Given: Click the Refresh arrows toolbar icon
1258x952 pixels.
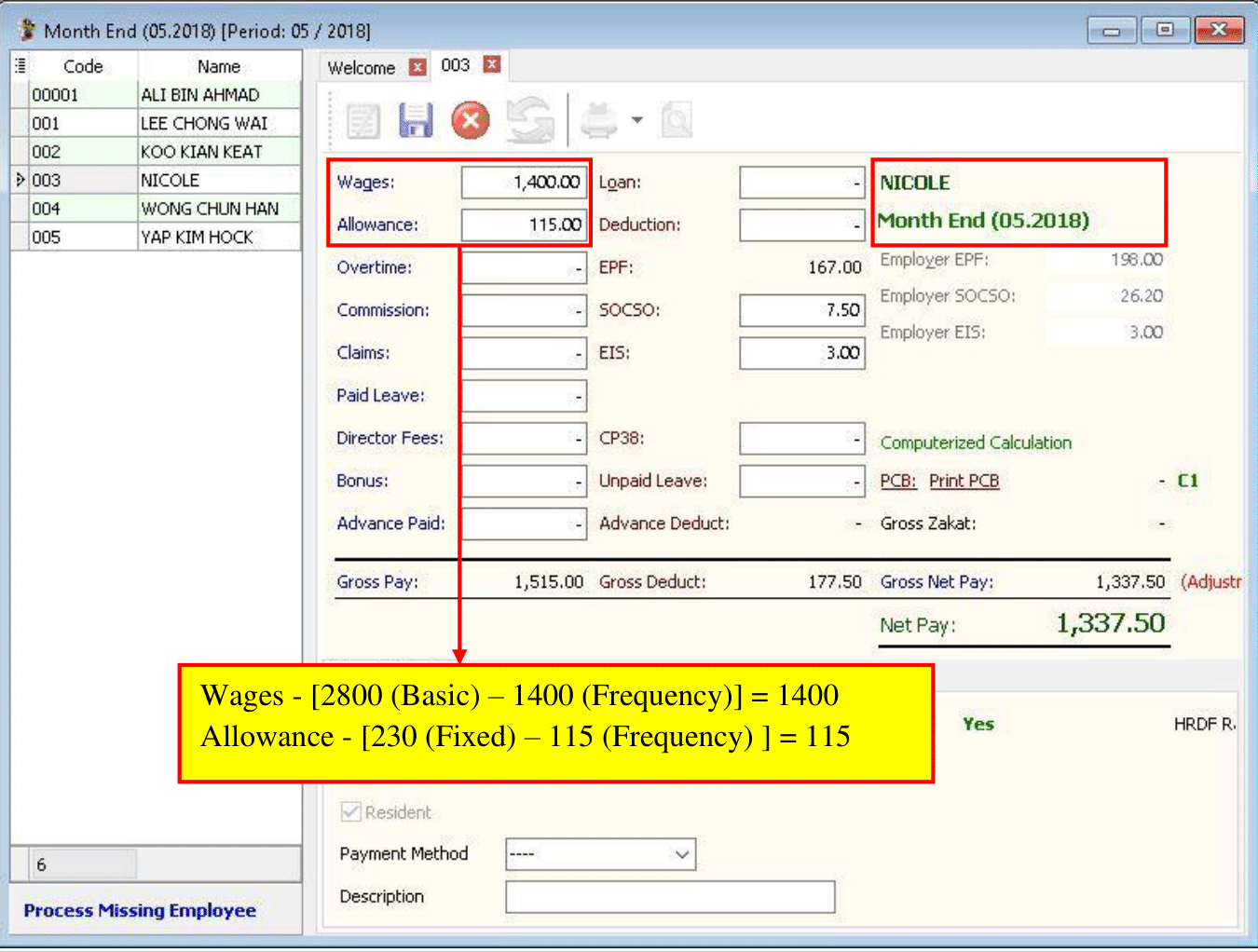Looking at the screenshot, I should pyautogui.click(x=529, y=121).
